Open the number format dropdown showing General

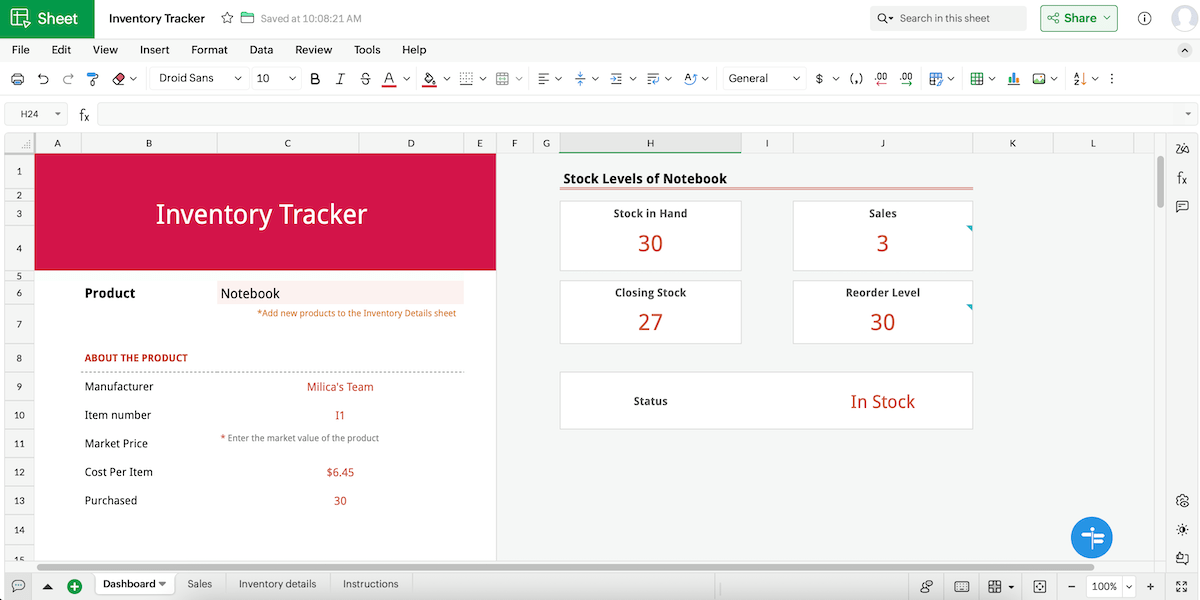[764, 78]
